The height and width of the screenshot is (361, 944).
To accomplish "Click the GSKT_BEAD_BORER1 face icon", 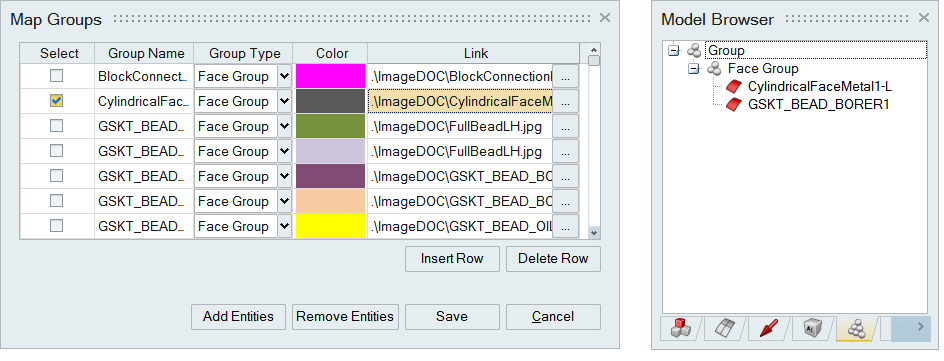I will [x=733, y=105].
